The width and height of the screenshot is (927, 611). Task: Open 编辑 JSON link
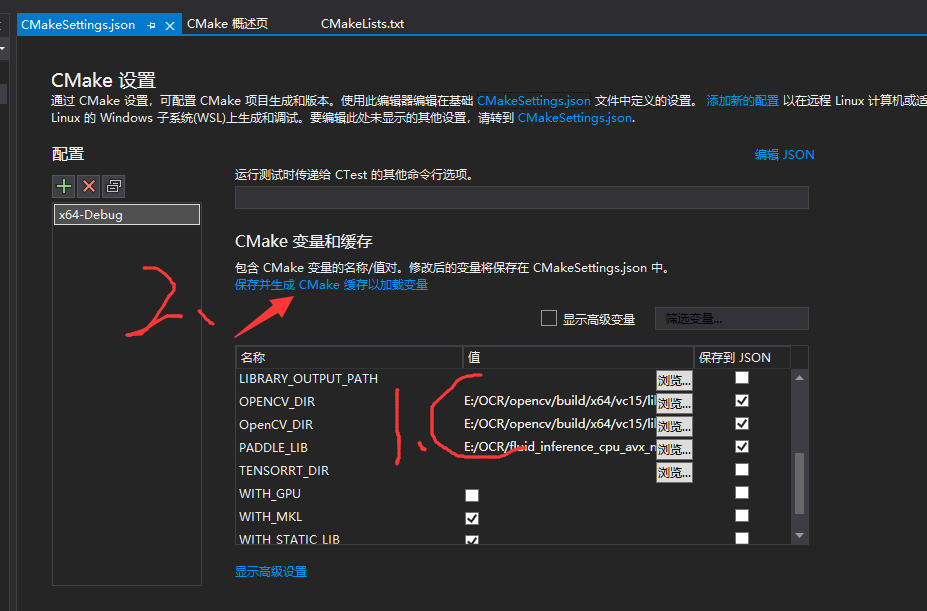pos(784,154)
